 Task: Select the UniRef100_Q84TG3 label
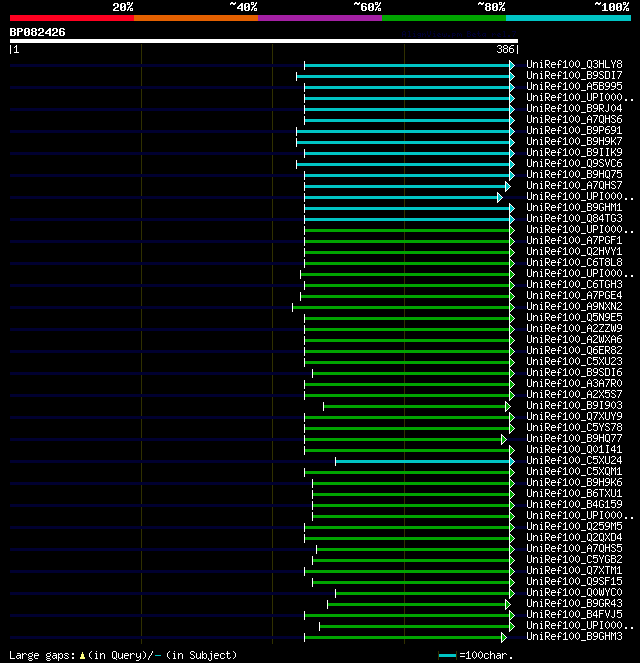[574, 219]
